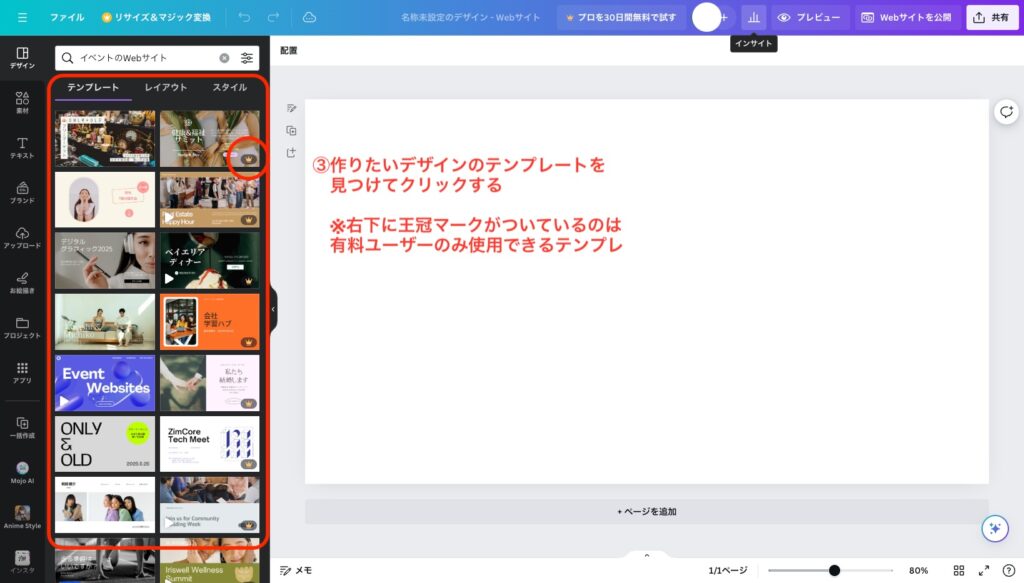Select the 私たち結婚します template

tap(210, 383)
